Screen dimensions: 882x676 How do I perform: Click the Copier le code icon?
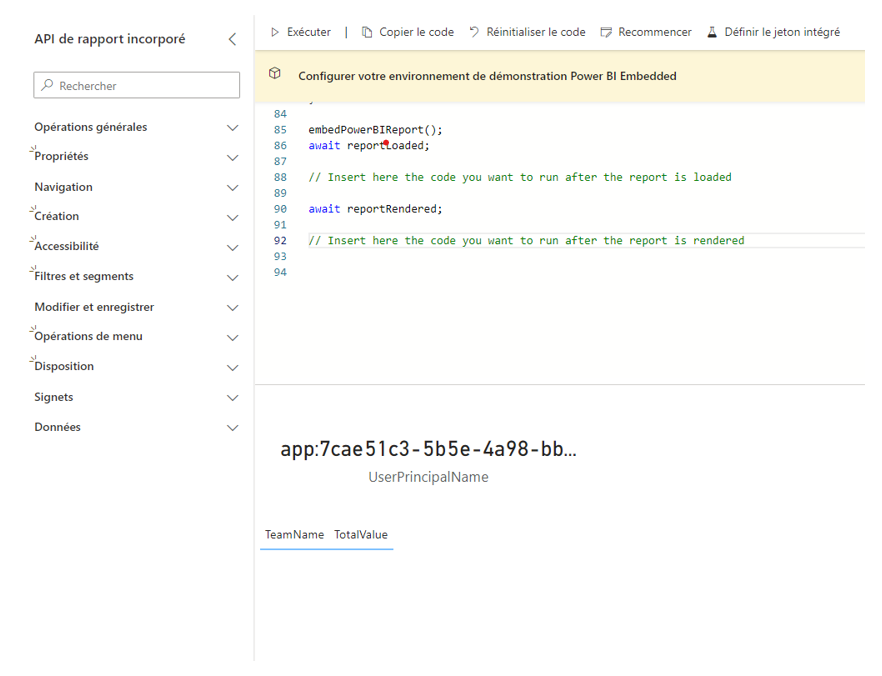pyautogui.click(x=367, y=32)
